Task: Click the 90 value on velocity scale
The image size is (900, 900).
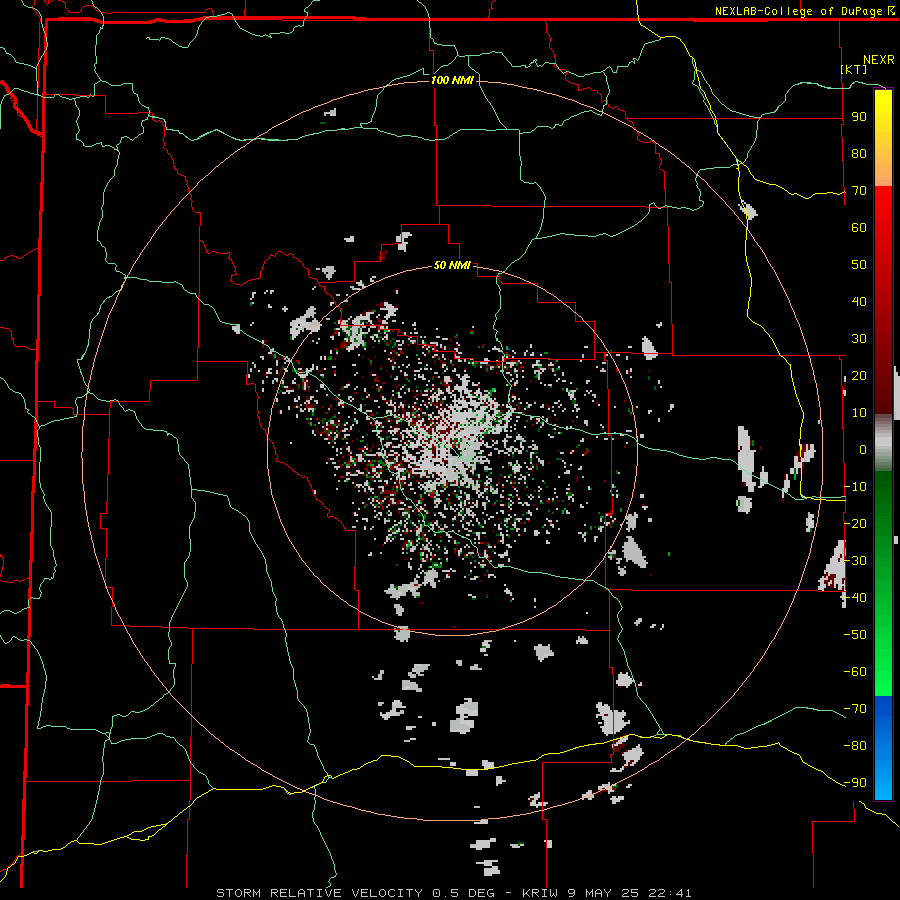Action: point(859,117)
